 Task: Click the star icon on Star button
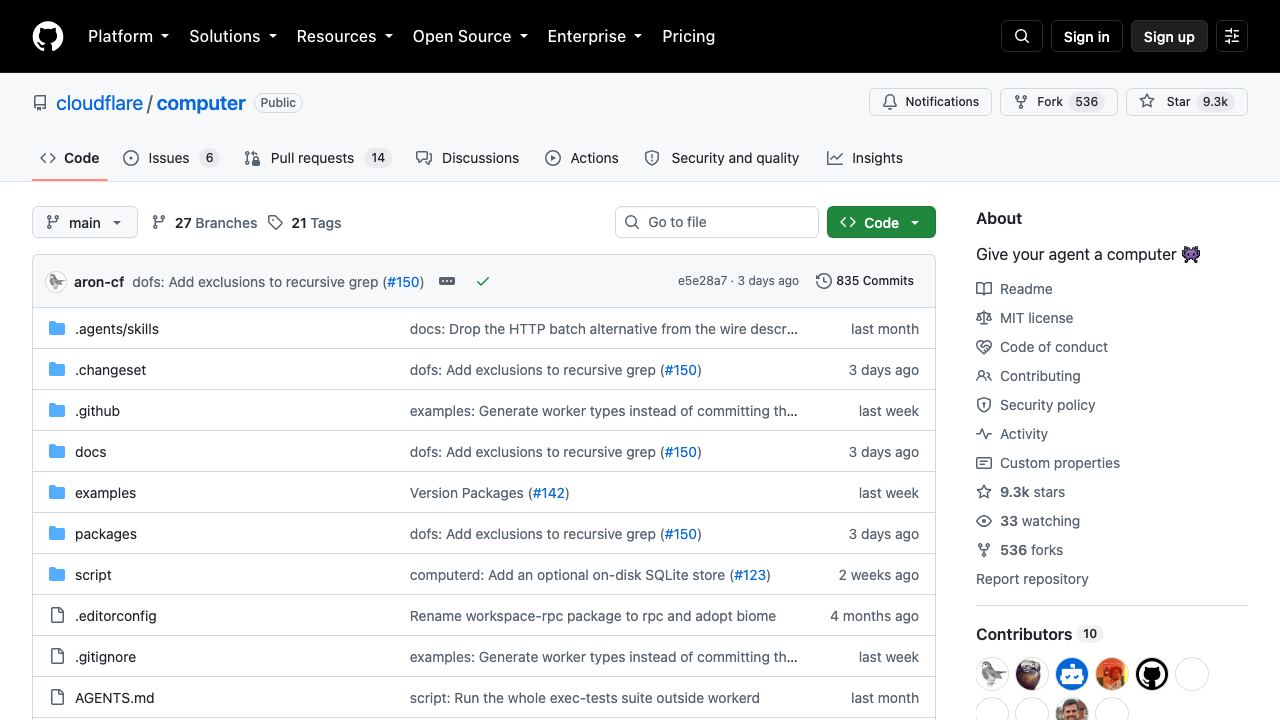click(1147, 102)
